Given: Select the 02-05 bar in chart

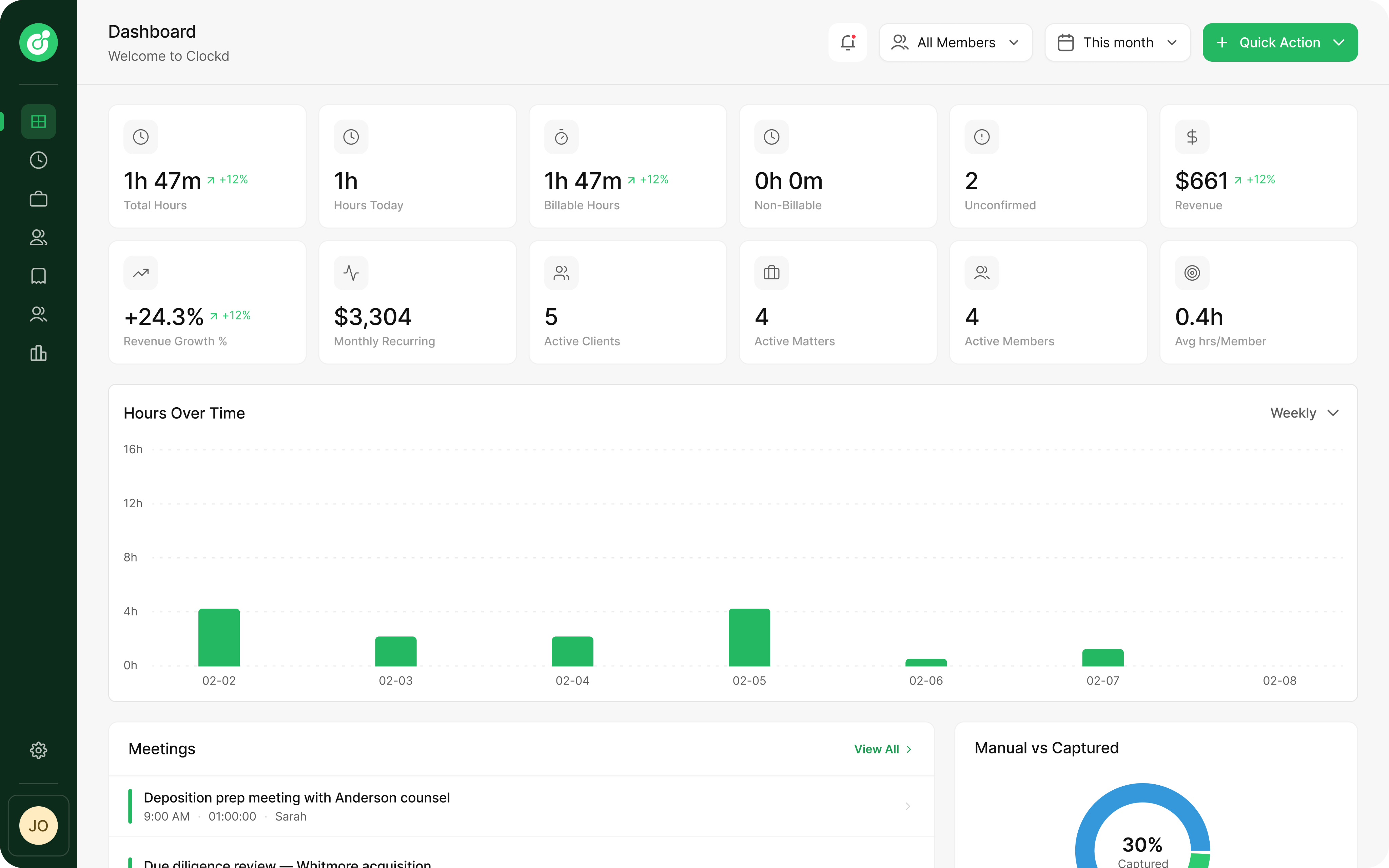Looking at the screenshot, I should pos(749,637).
